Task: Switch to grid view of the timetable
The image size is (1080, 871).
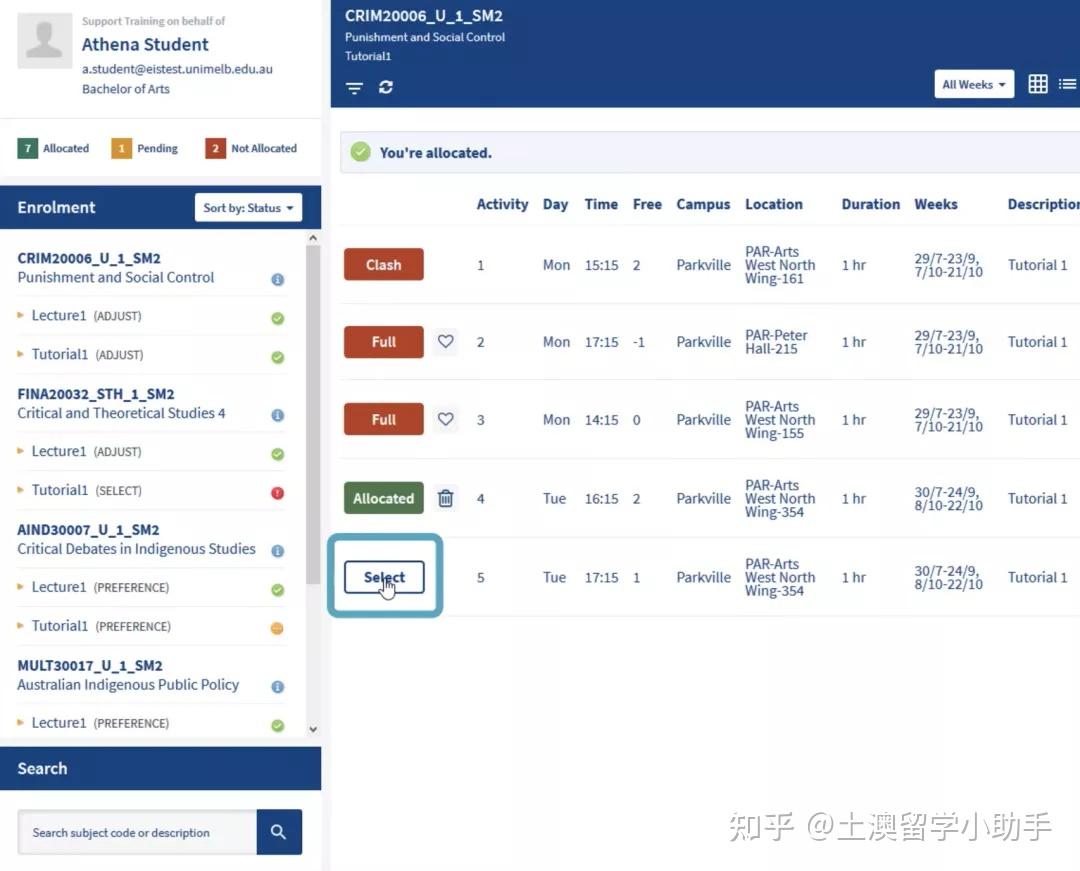Action: pos(1037,84)
